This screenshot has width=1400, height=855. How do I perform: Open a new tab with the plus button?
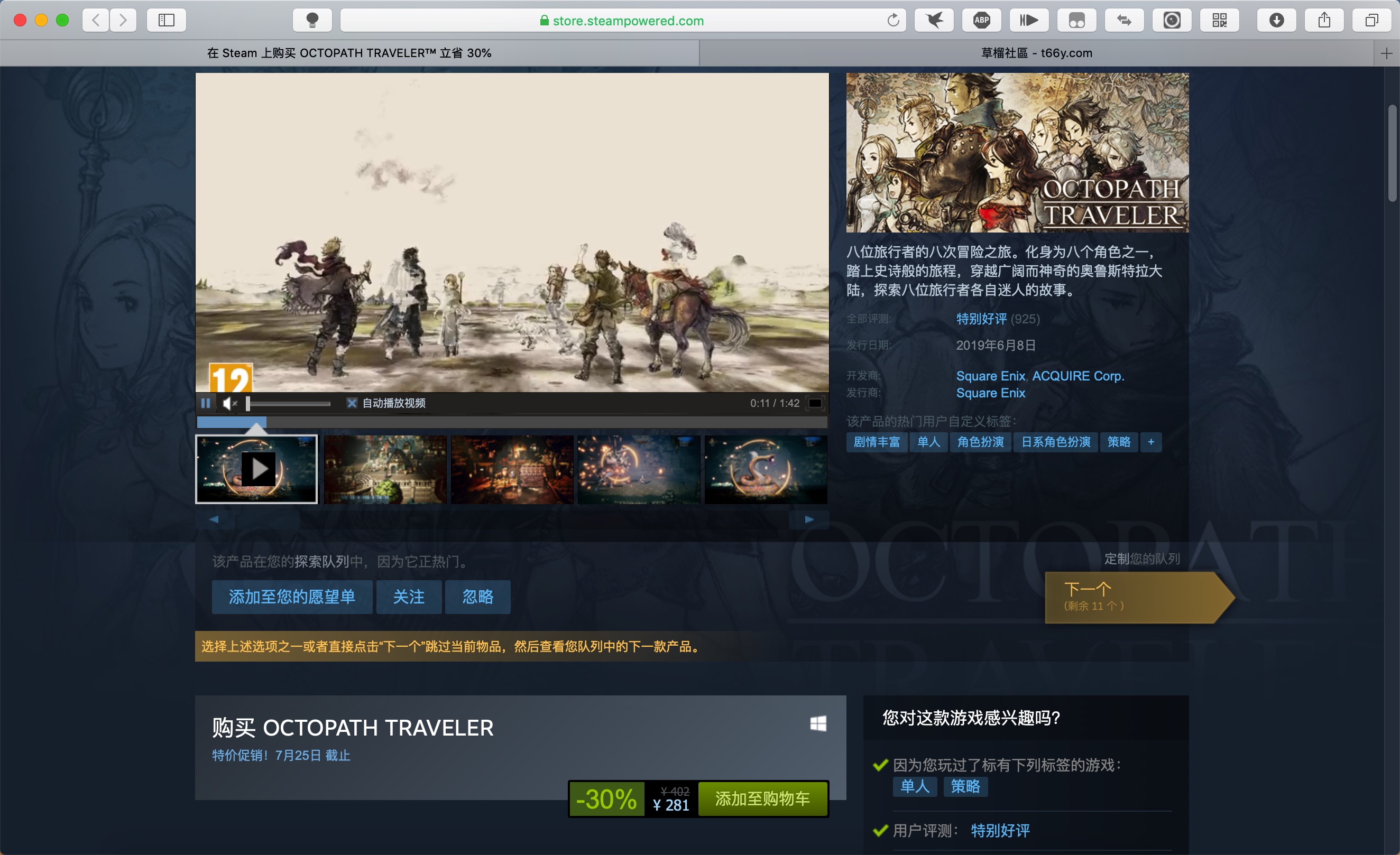pyautogui.click(x=1386, y=53)
